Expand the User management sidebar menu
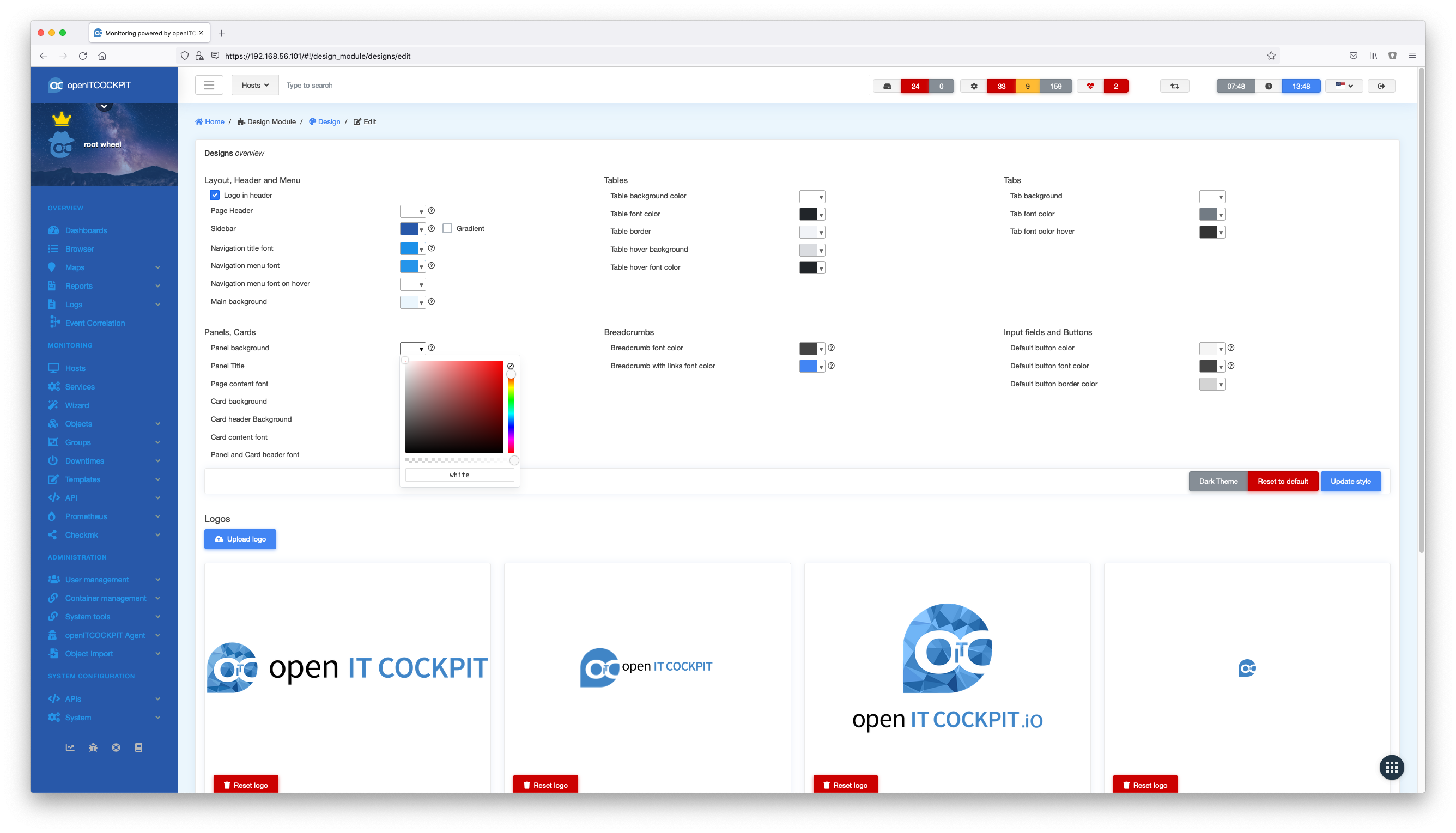The image size is (1456, 833). pos(104,579)
